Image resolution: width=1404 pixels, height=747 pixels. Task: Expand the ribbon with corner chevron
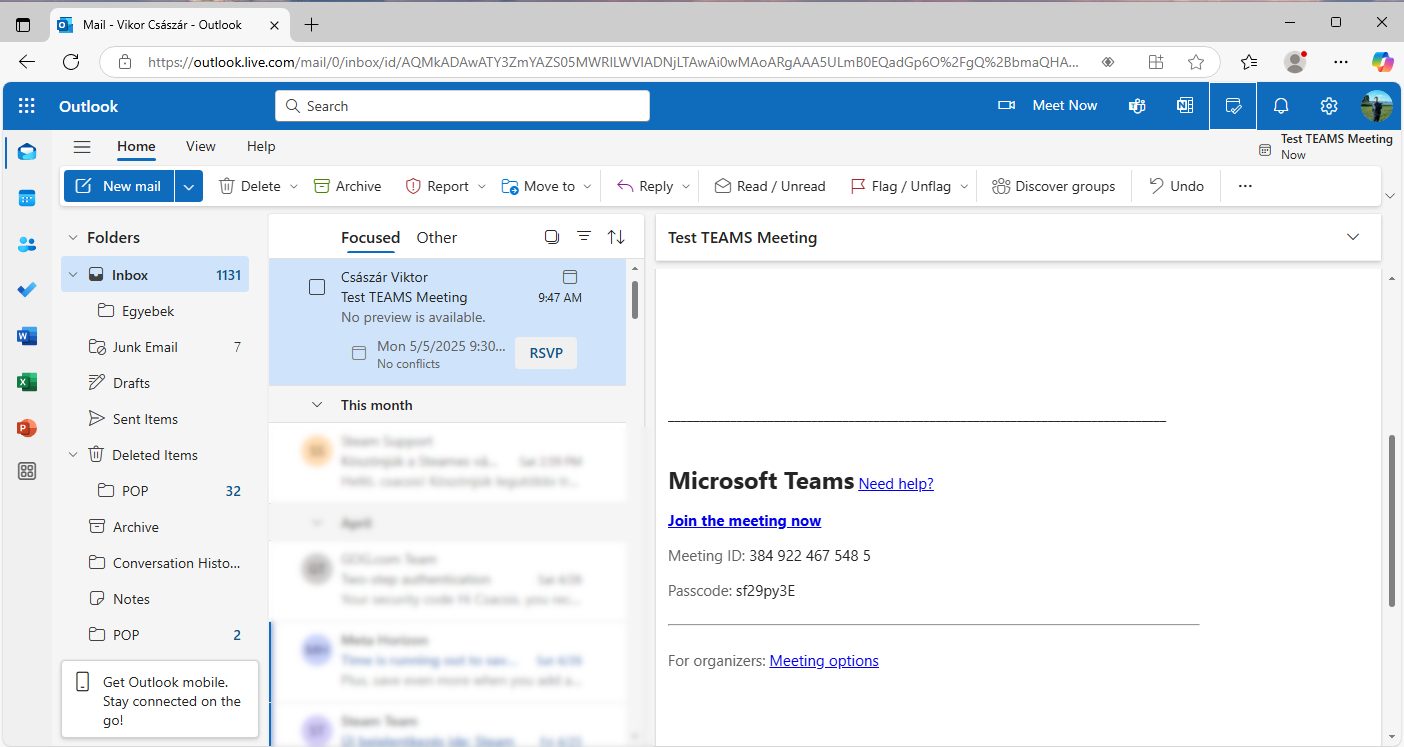(1389, 195)
